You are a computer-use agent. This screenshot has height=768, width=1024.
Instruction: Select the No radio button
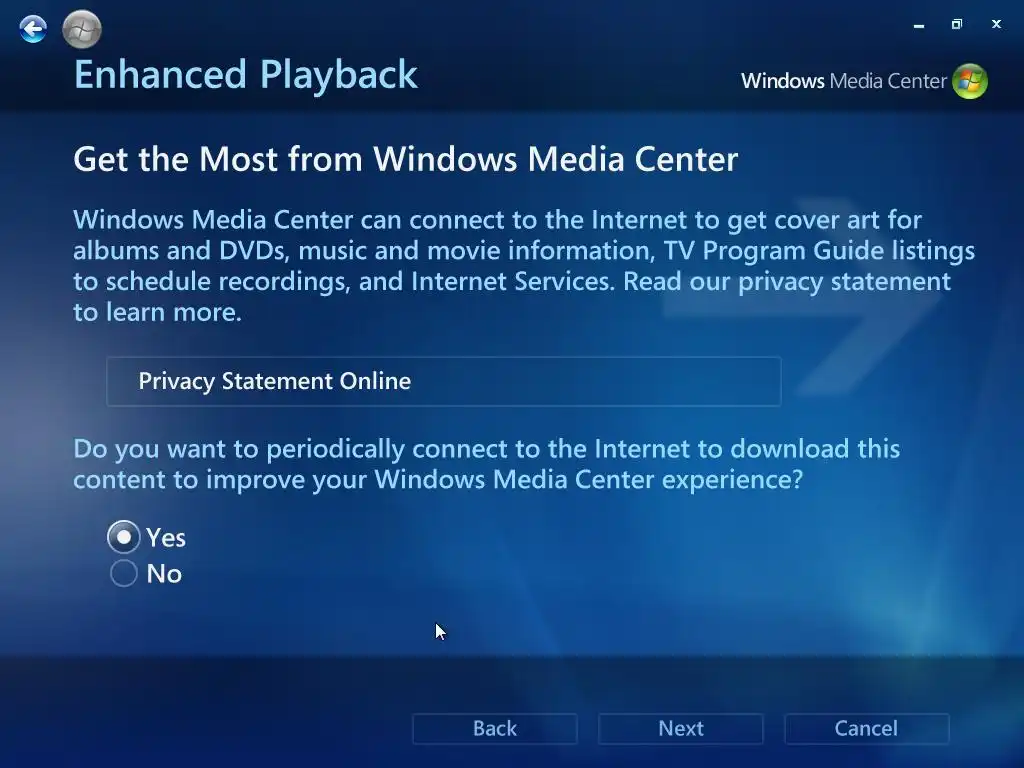tap(123, 573)
